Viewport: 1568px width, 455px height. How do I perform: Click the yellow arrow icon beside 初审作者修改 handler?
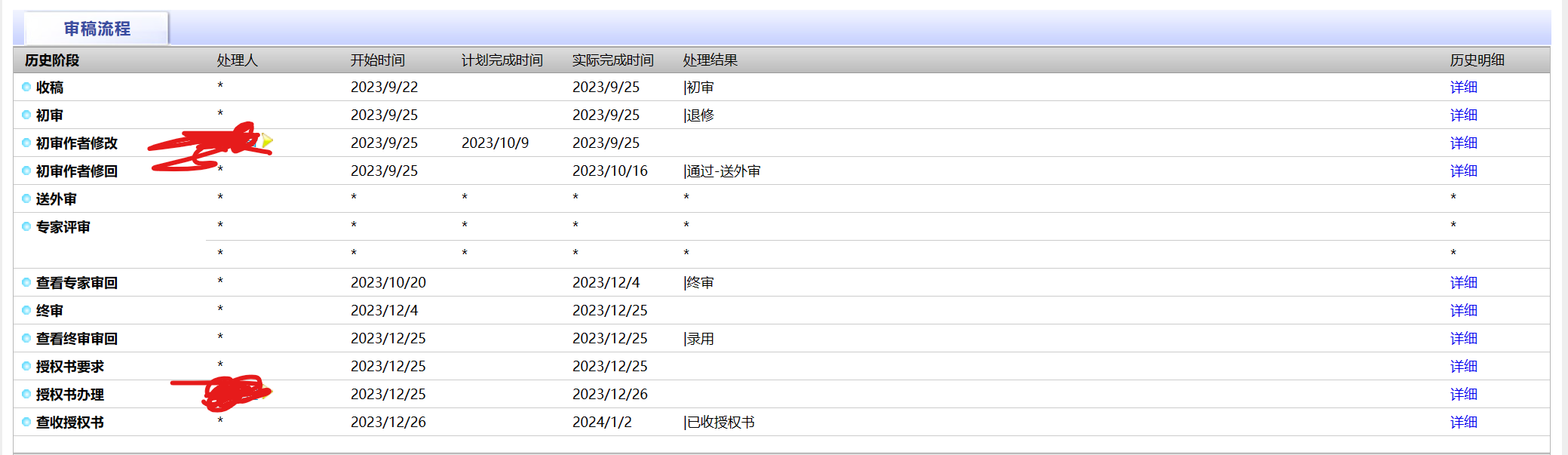(266, 141)
